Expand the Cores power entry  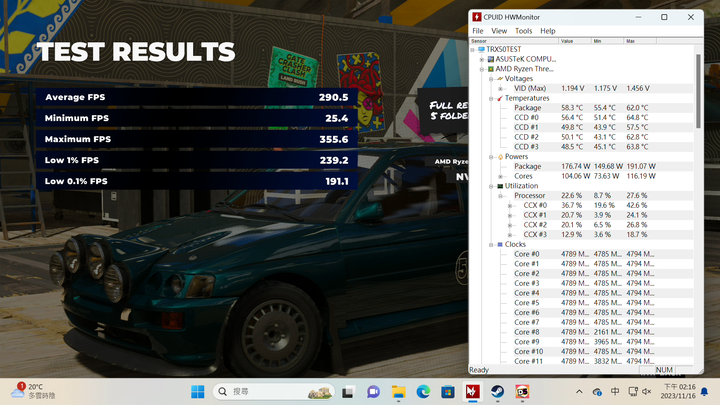pos(501,176)
